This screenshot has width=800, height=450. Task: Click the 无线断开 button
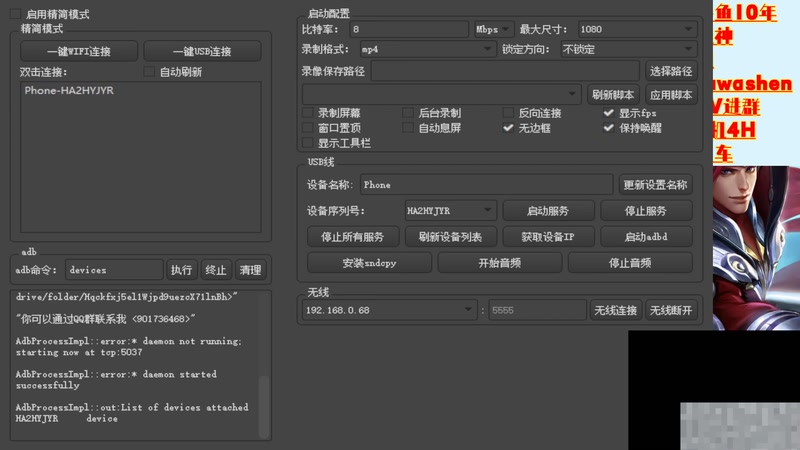[671, 310]
